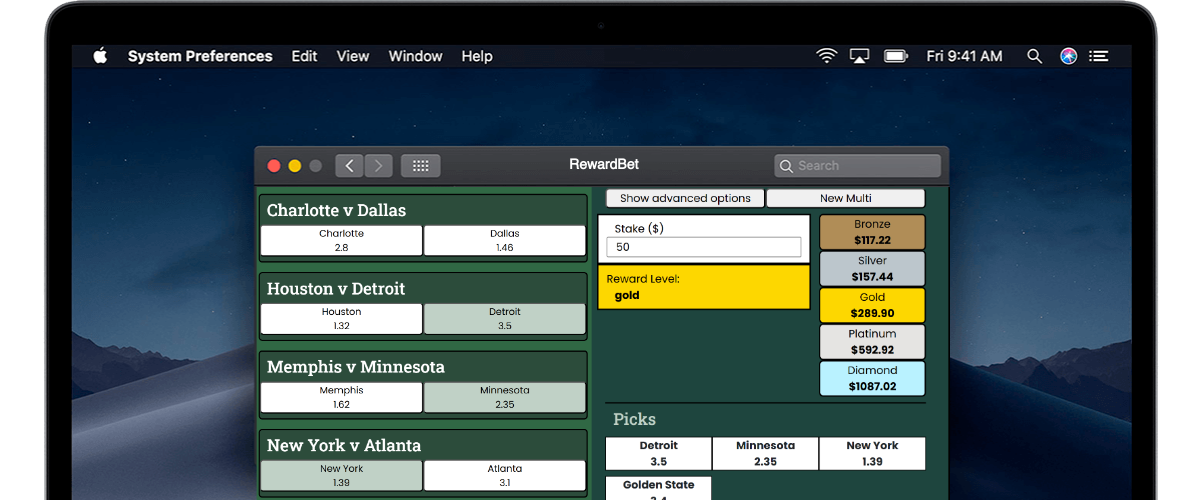Select the Bronze $117.22 reward level
Viewport: 1200px width, 500px height.
point(872,232)
